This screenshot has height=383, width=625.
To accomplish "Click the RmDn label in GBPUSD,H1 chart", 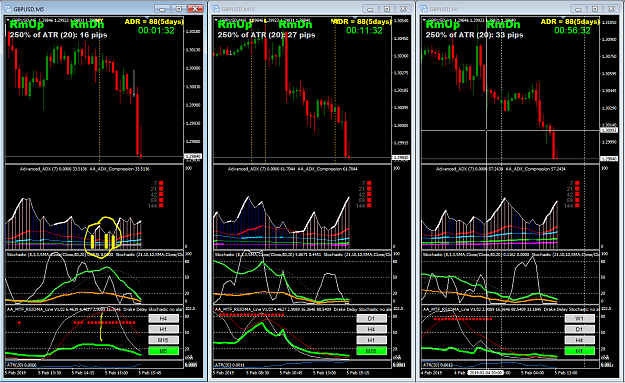I will pyautogui.click(x=503, y=25).
